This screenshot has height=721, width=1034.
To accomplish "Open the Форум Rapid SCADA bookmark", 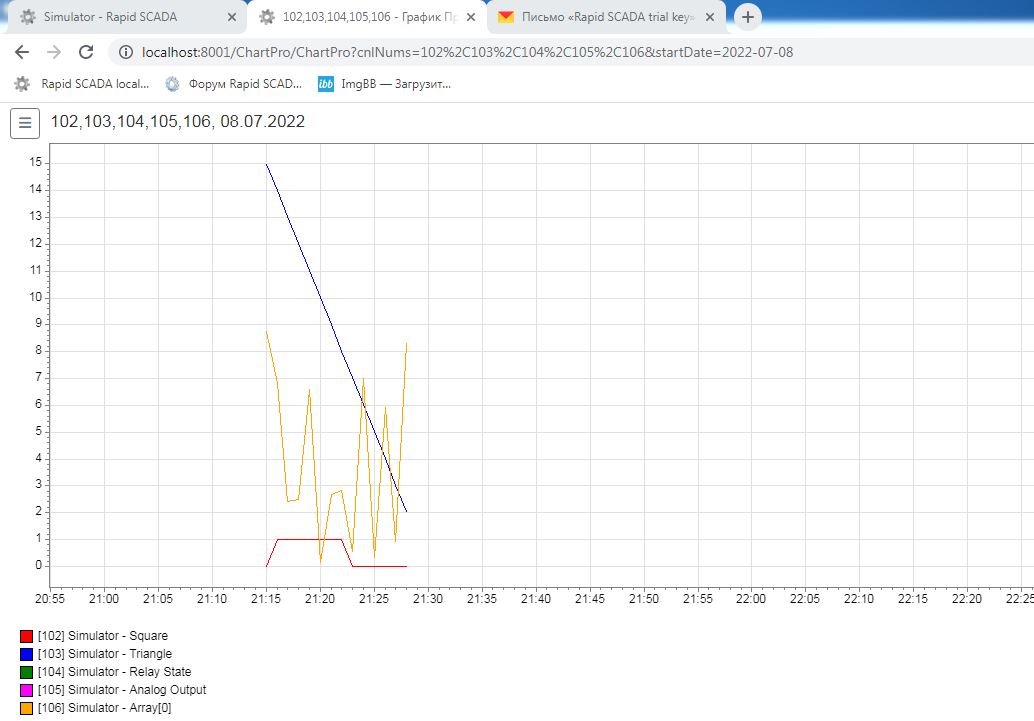I will [233, 84].
